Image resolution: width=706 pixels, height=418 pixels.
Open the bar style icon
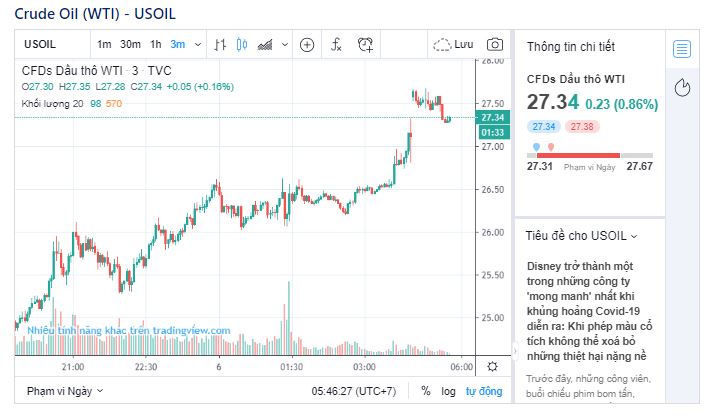click(219, 44)
